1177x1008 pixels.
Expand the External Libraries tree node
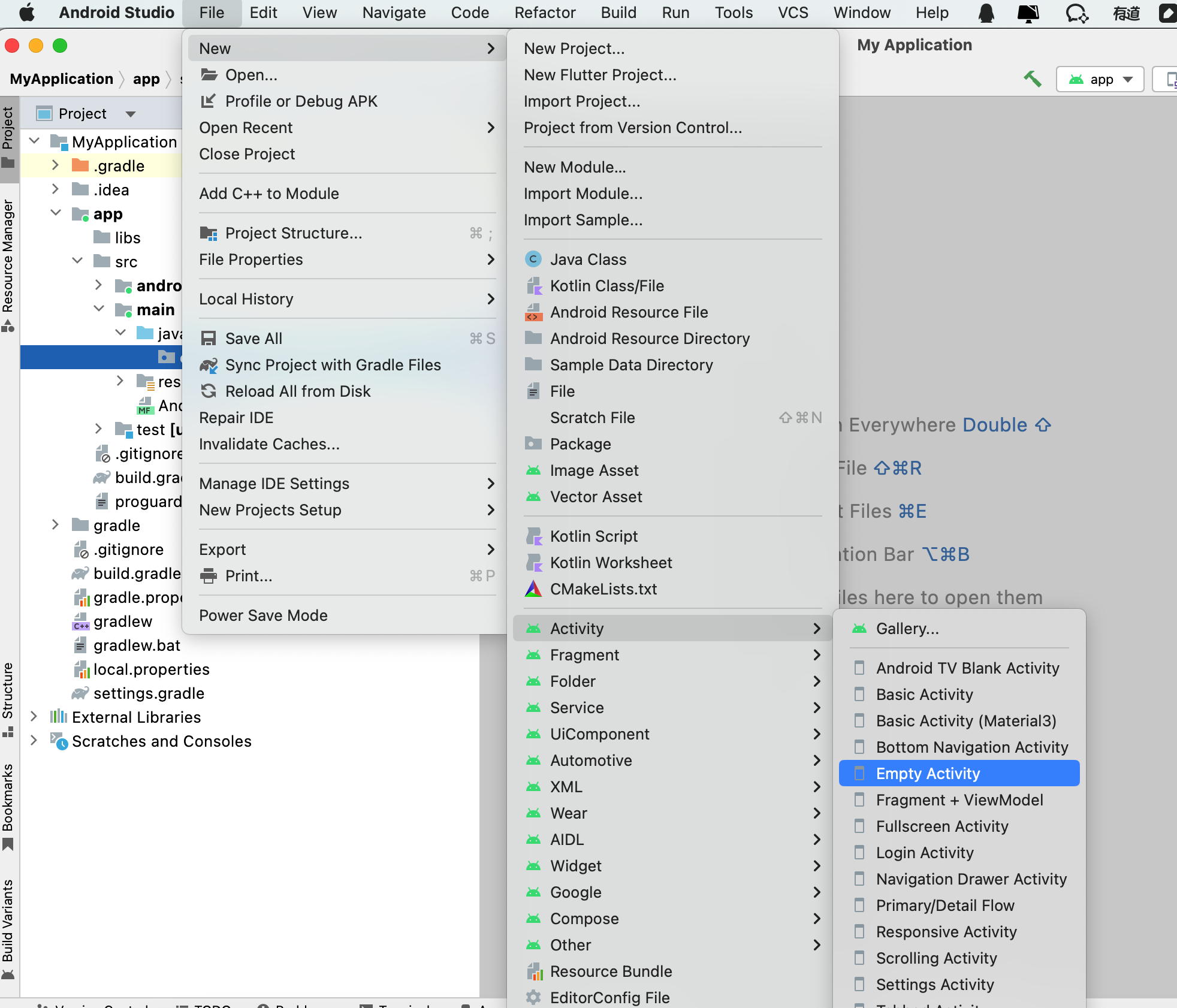click(34, 717)
